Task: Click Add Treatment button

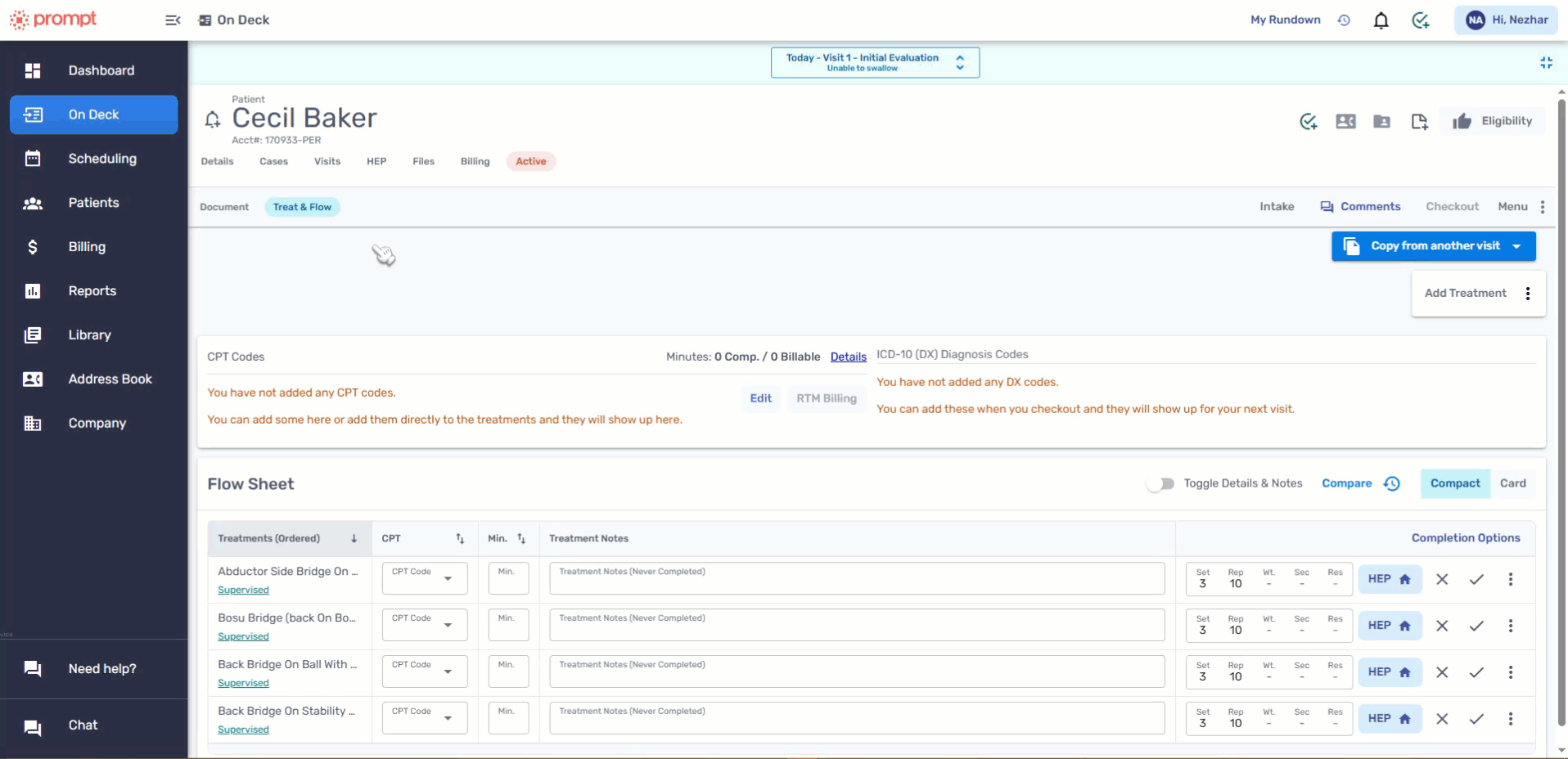Action: (1465, 294)
